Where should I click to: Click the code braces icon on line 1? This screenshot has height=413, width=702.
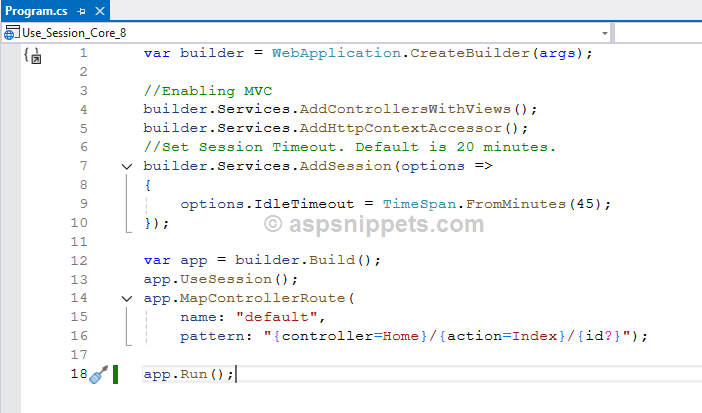pos(32,56)
